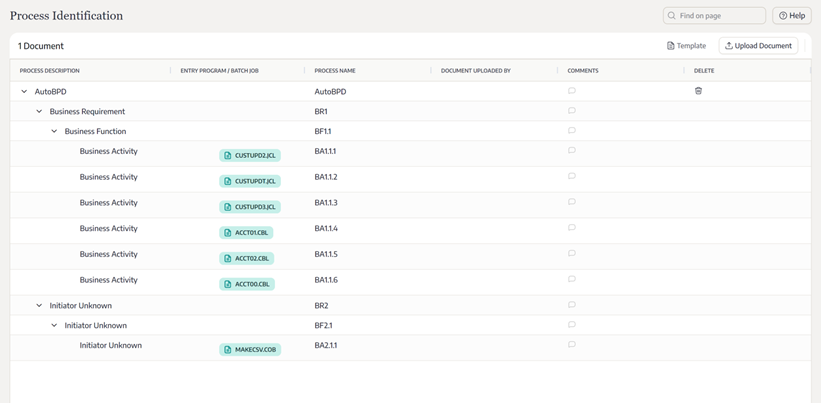
Task: Click the comment icon in the BR2 row
Action: (572, 305)
